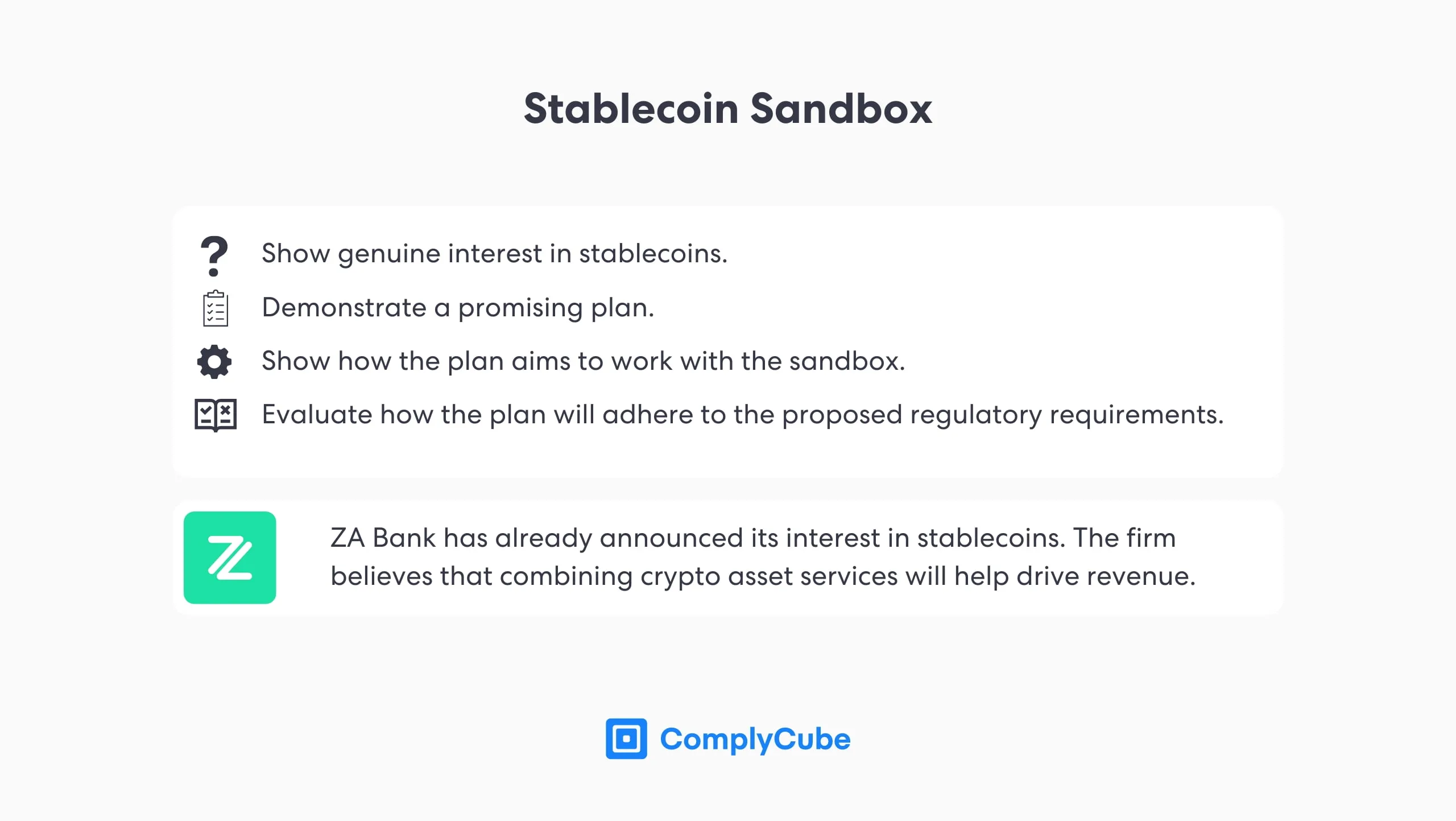1456x821 pixels.
Task: Click the question mark icon
Action: (x=214, y=256)
